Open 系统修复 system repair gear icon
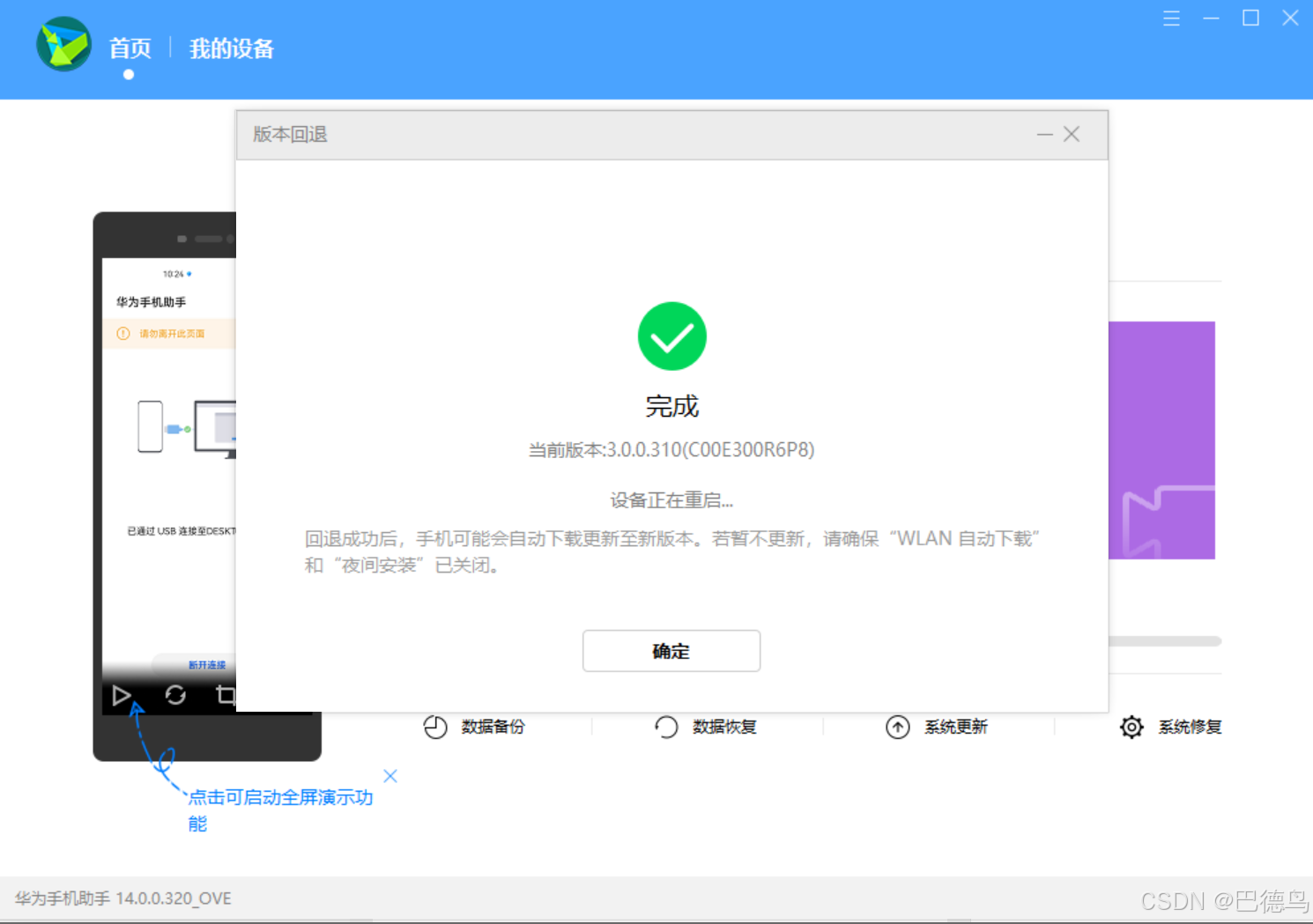The width and height of the screenshot is (1313, 924). point(1131,727)
